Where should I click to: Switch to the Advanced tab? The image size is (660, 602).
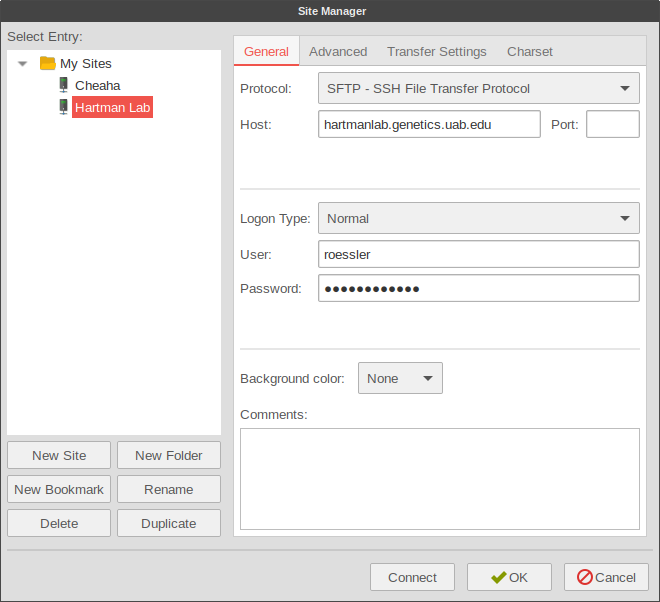338,51
